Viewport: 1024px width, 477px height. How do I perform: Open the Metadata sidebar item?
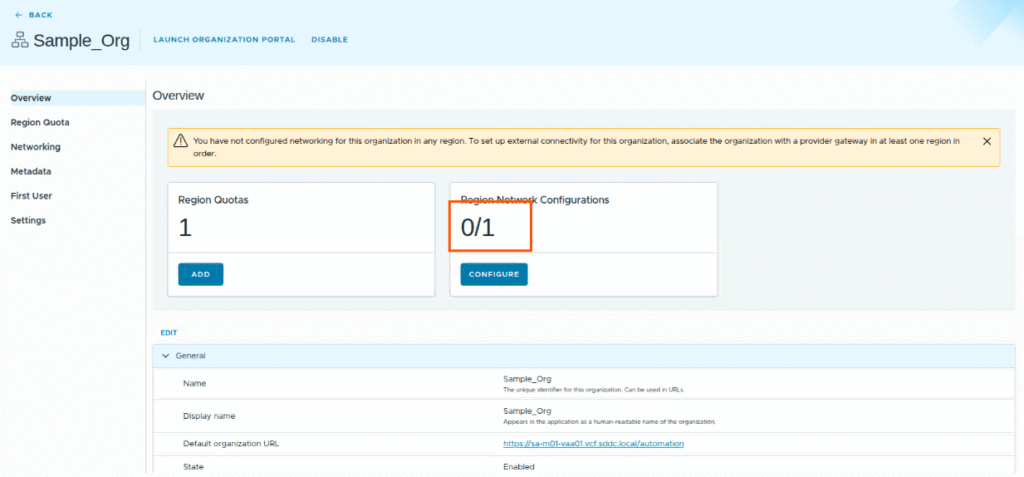click(31, 171)
